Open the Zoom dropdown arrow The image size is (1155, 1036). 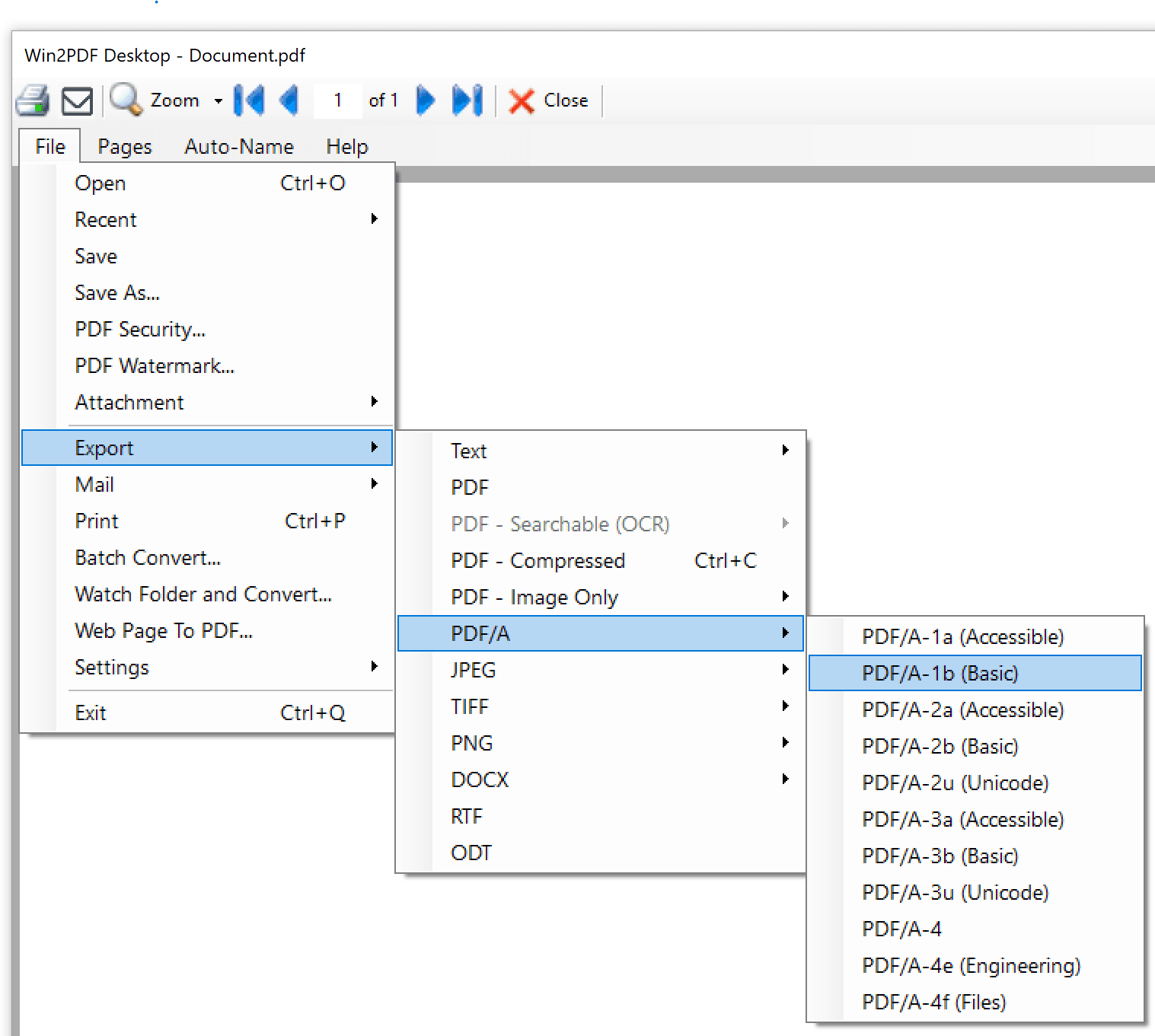pos(218,100)
